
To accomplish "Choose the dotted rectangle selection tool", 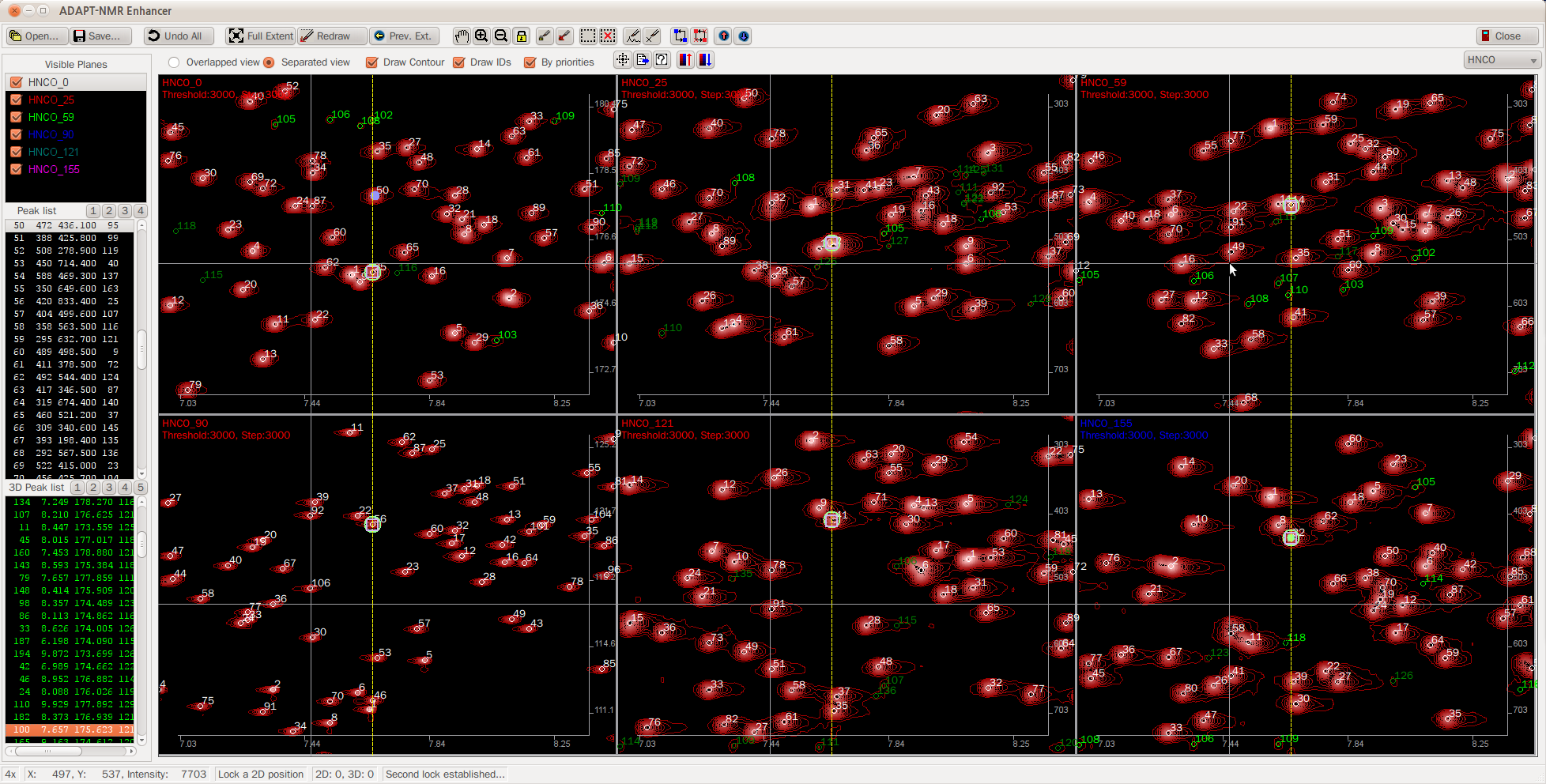I will coord(588,36).
